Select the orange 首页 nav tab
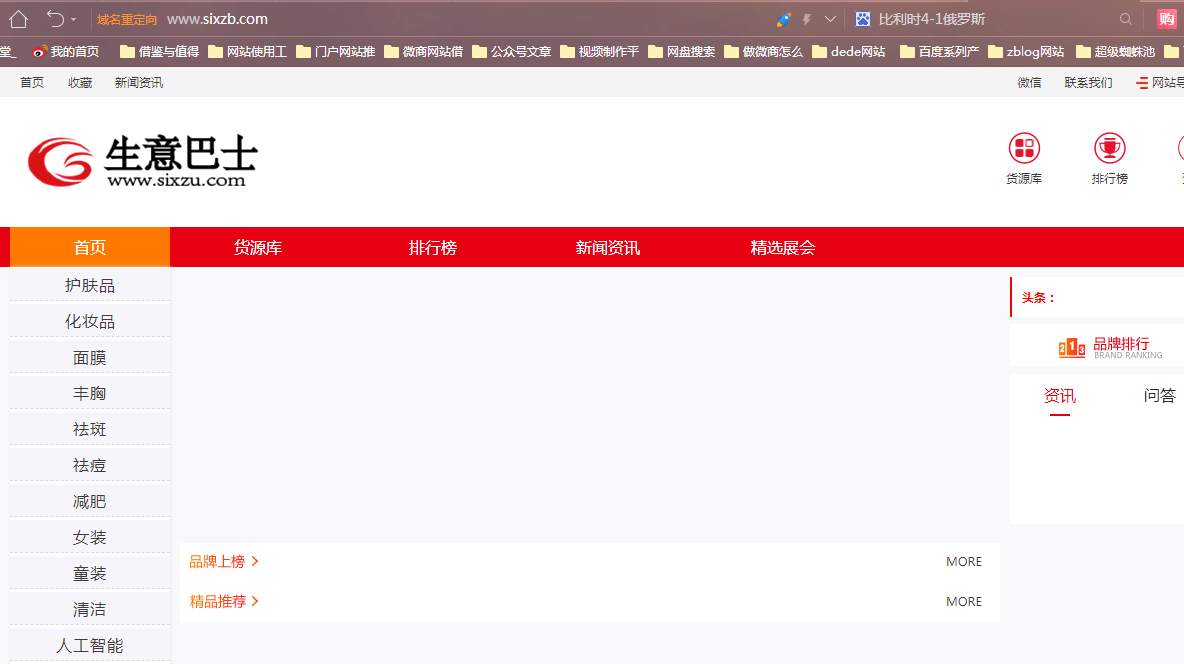Screen dimensions: 1184x664 click(90, 247)
